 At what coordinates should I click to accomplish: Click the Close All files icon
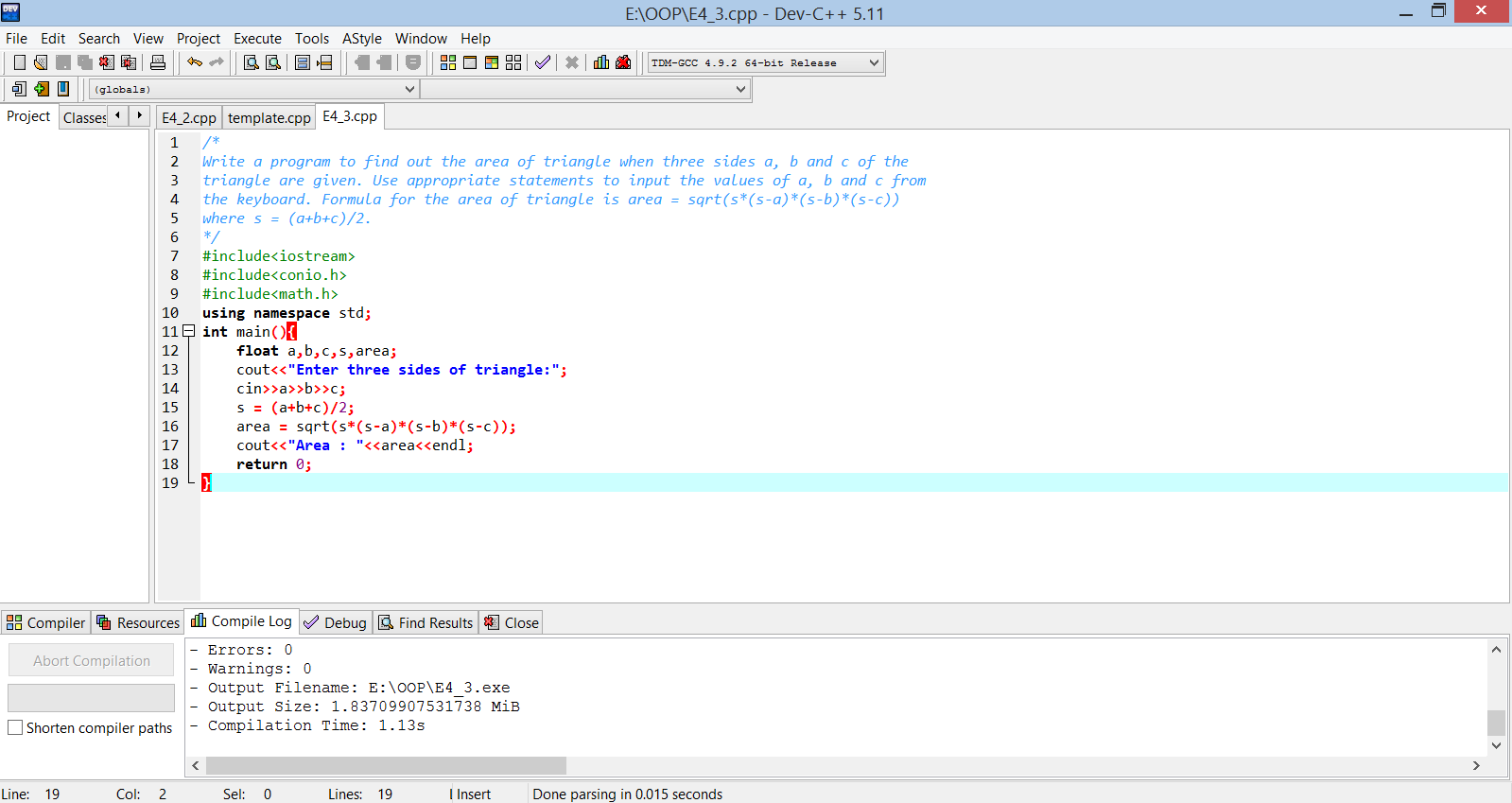130,62
